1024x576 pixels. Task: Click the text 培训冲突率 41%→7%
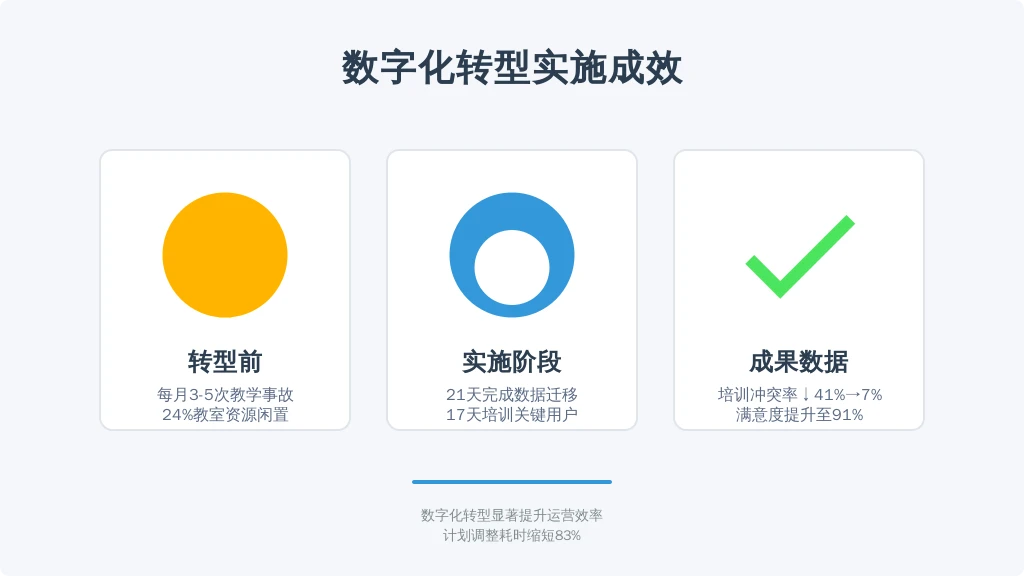pyautogui.click(x=799, y=394)
